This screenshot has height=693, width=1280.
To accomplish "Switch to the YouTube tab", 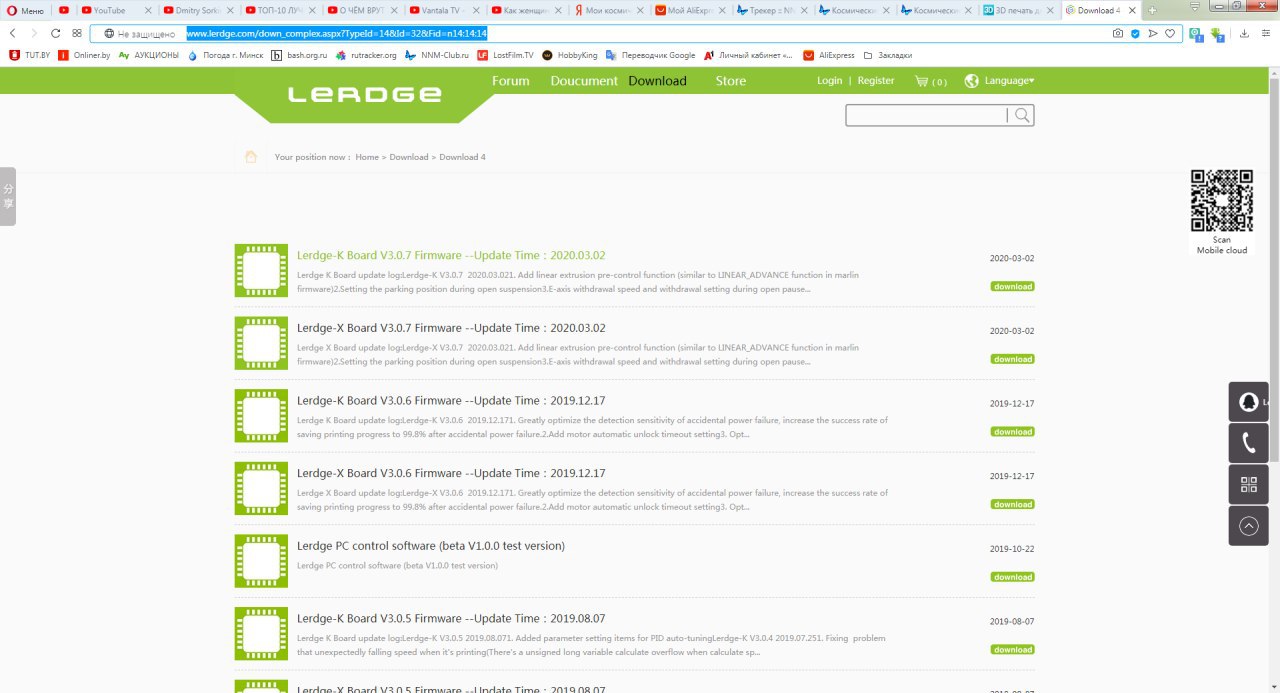I will point(117,10).
